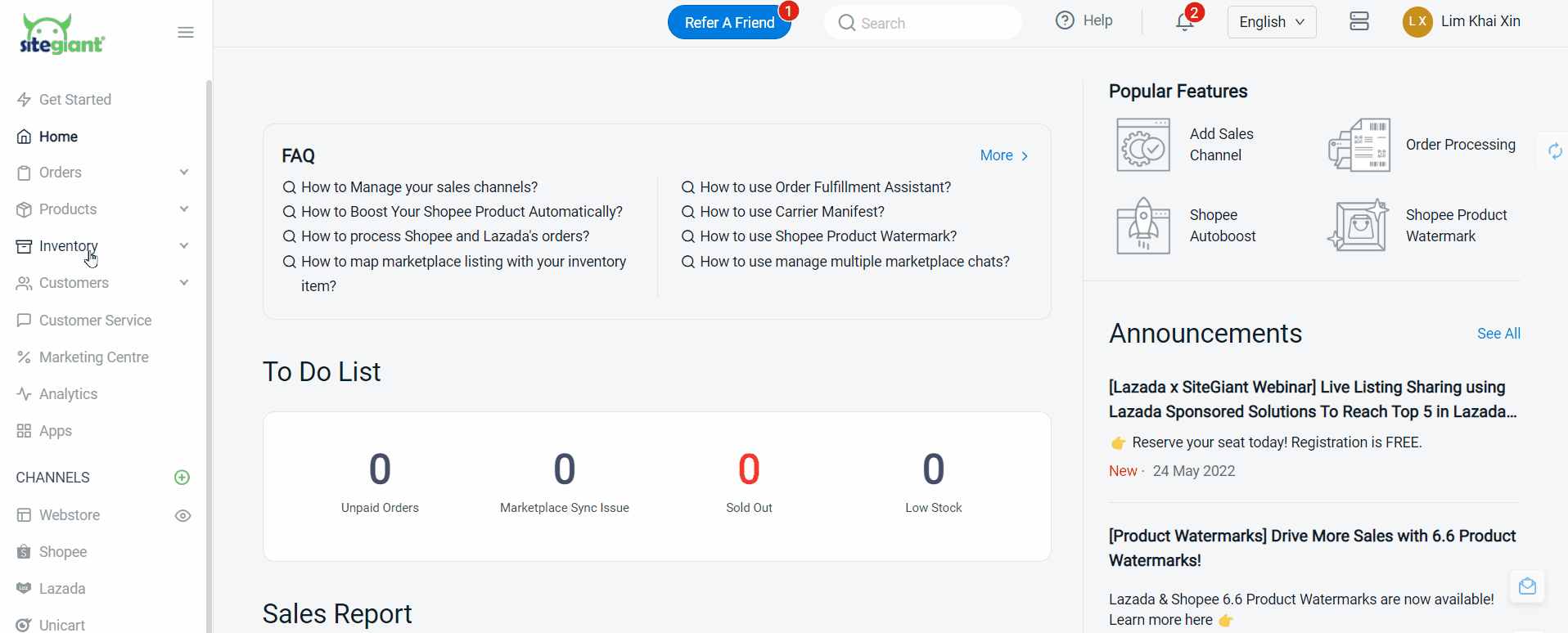Image resolution: width=1568 pixels, height=633 pixels.
Task: Click Learn more here in watermark announcement
Action: [x=1160, y=620]
